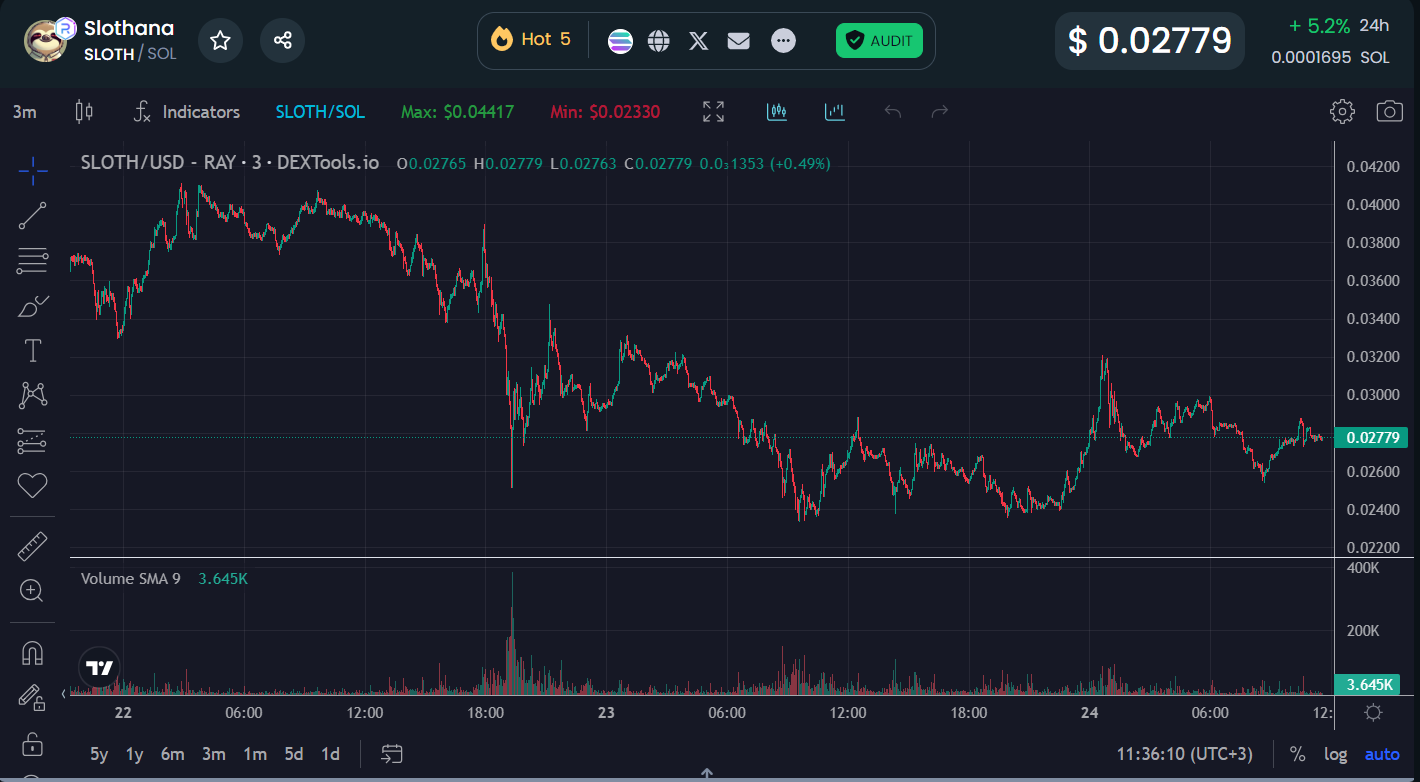Open the candlestick chart style menu
The width and height of the screenshot is (1420, 782).
point(84,112)
